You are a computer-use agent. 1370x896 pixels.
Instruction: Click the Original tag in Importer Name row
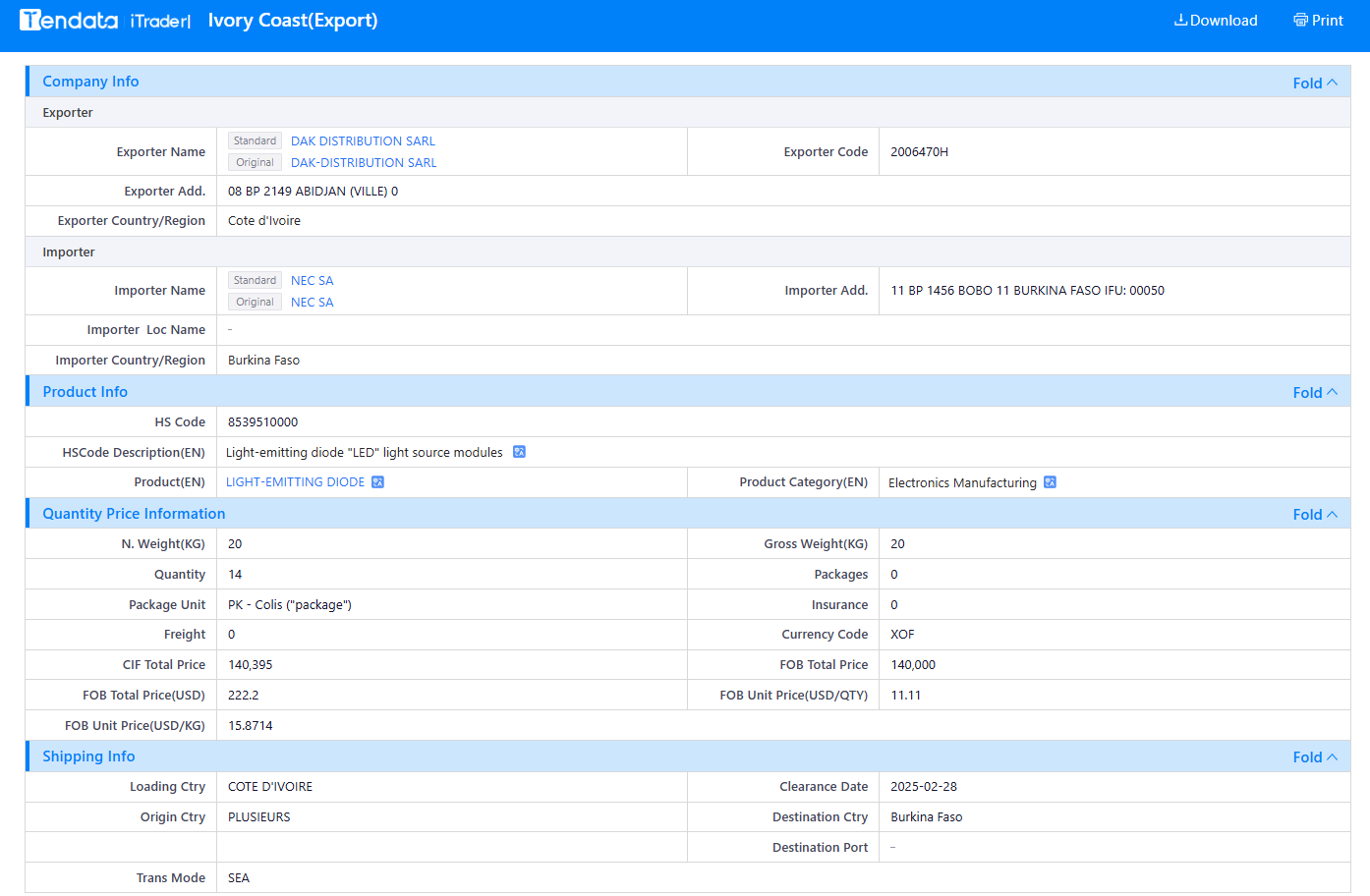256,303
